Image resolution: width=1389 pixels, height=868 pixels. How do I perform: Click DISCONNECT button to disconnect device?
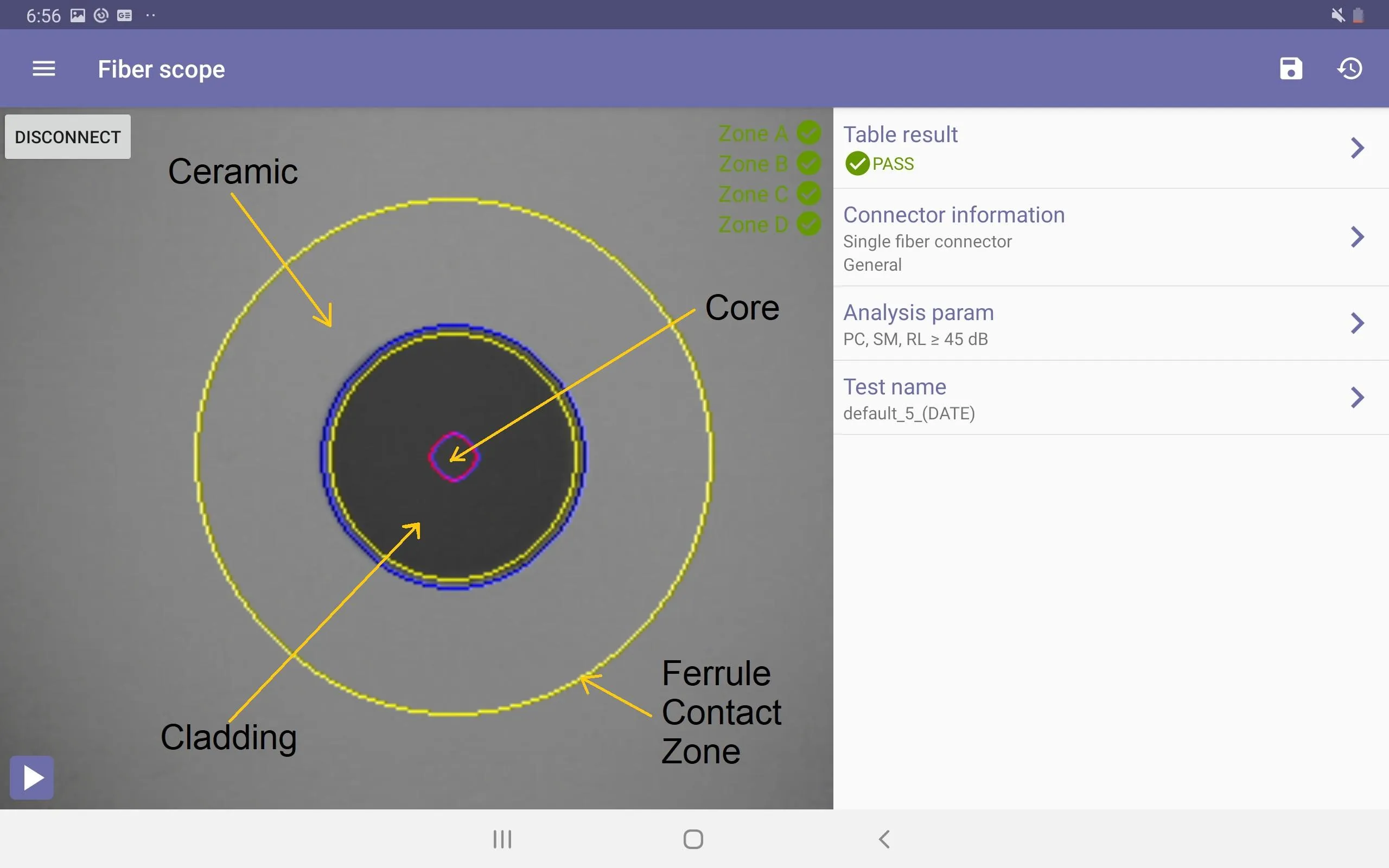(67, 137)
